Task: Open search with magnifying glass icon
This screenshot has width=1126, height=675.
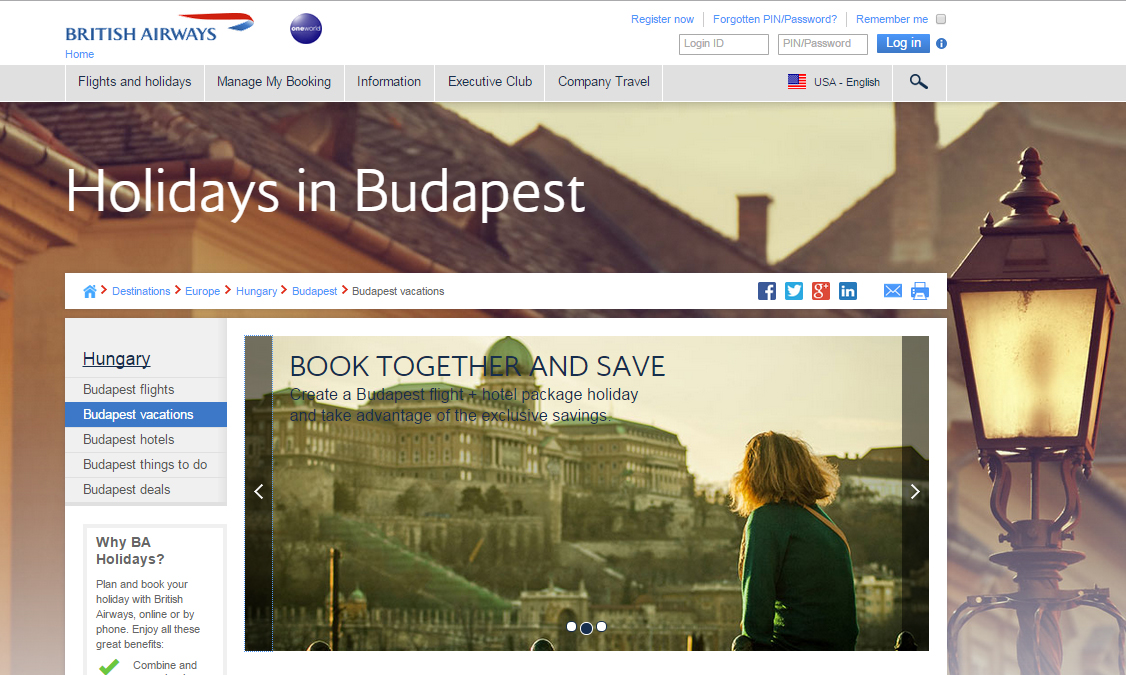Action: (918, 82)
